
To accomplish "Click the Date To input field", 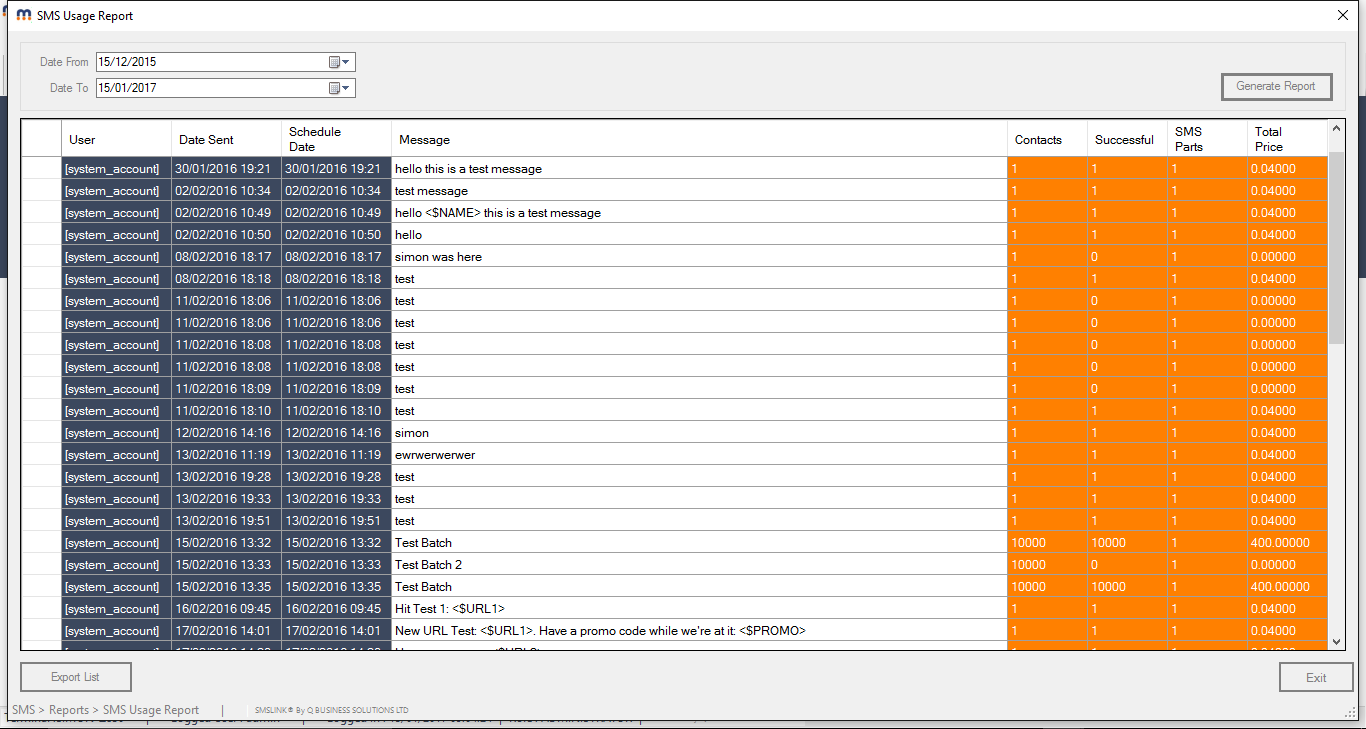I will point(210,88).
